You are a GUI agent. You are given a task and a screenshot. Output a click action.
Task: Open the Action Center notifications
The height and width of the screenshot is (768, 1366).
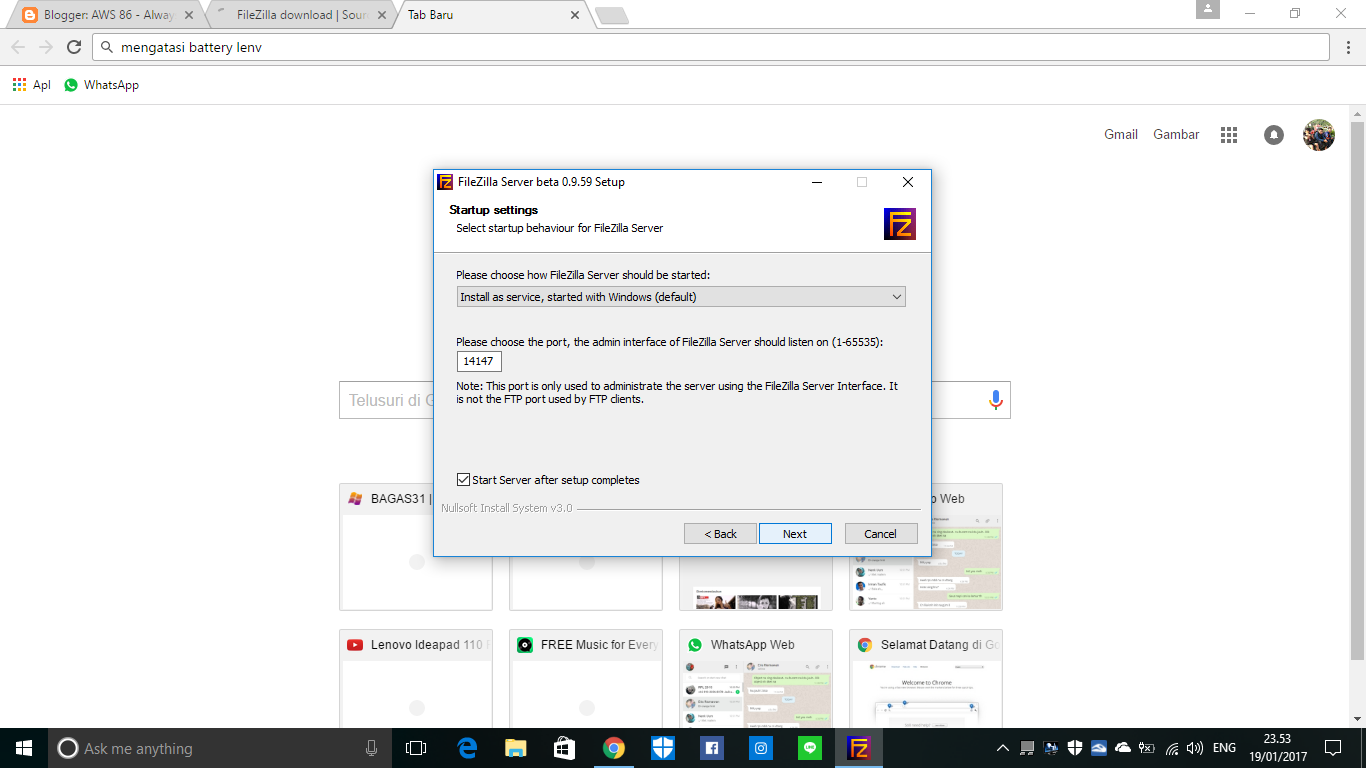[x=1332, y=748]
